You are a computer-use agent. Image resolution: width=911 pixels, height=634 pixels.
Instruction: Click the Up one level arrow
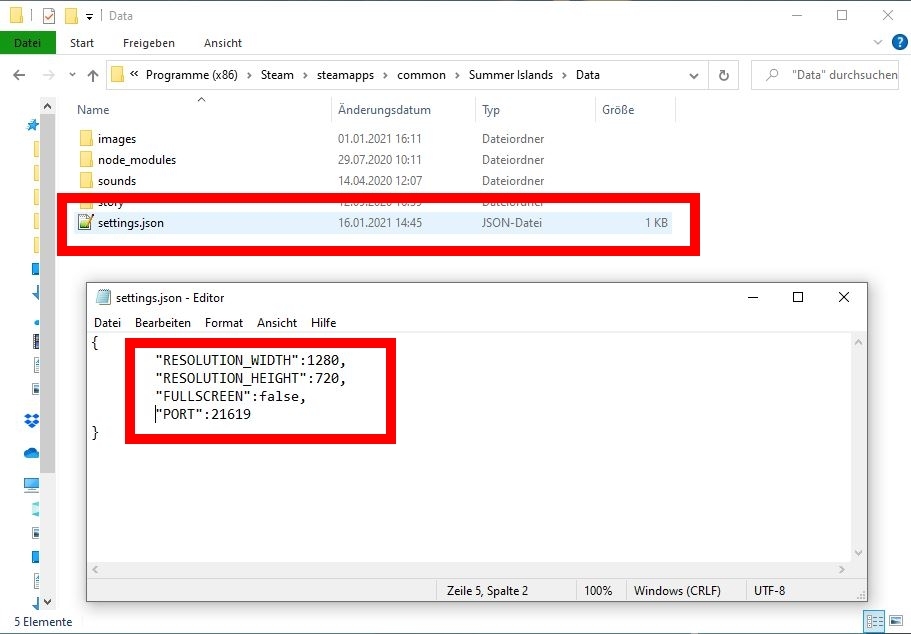[93, 75]
